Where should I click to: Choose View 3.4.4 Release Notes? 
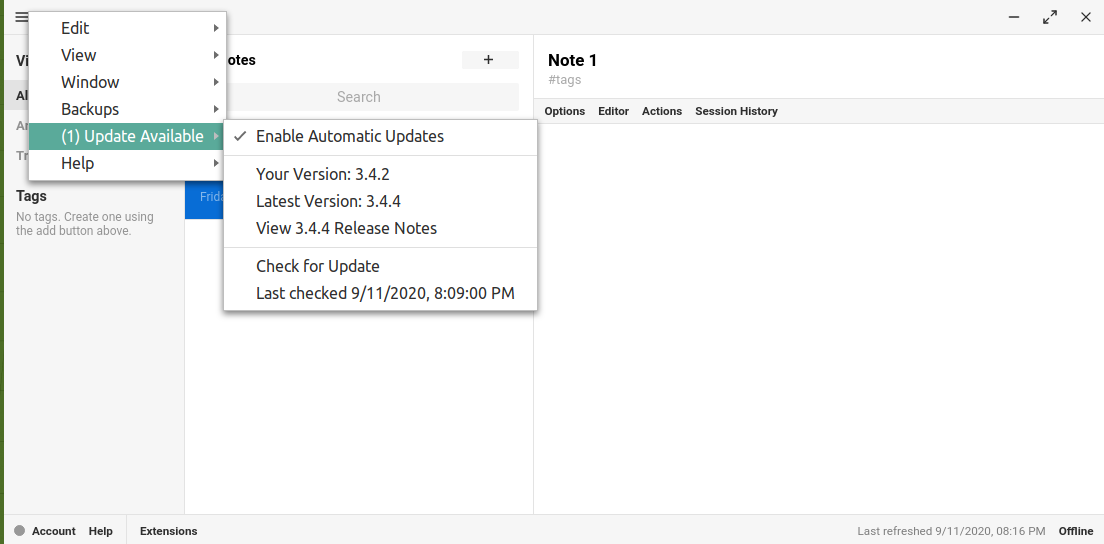point(380,228)
